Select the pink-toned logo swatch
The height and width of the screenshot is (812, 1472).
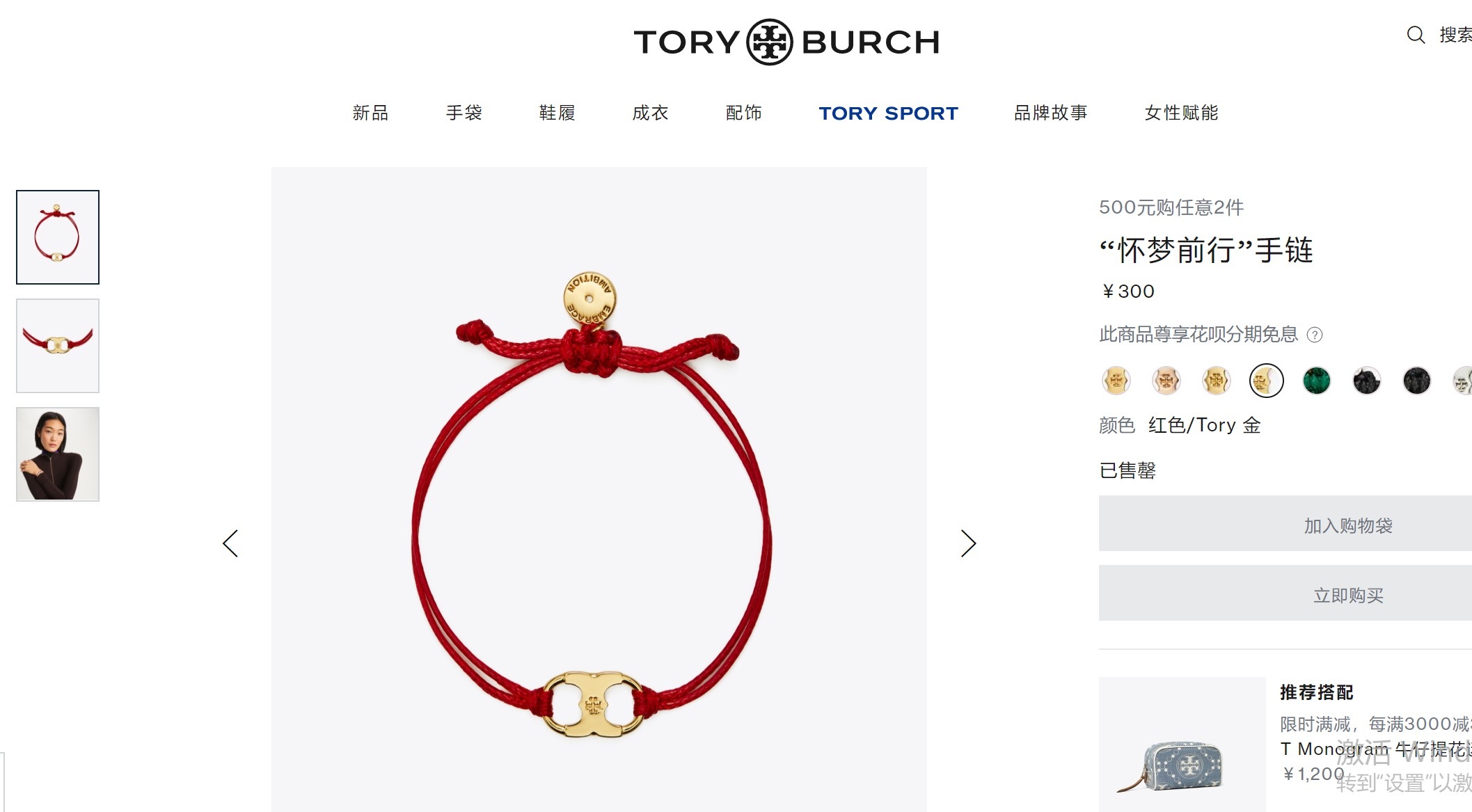(1166, 381)
